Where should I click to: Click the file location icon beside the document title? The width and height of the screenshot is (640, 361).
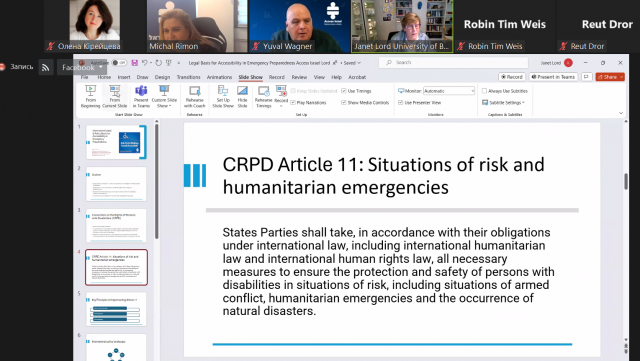click(335, 63)
